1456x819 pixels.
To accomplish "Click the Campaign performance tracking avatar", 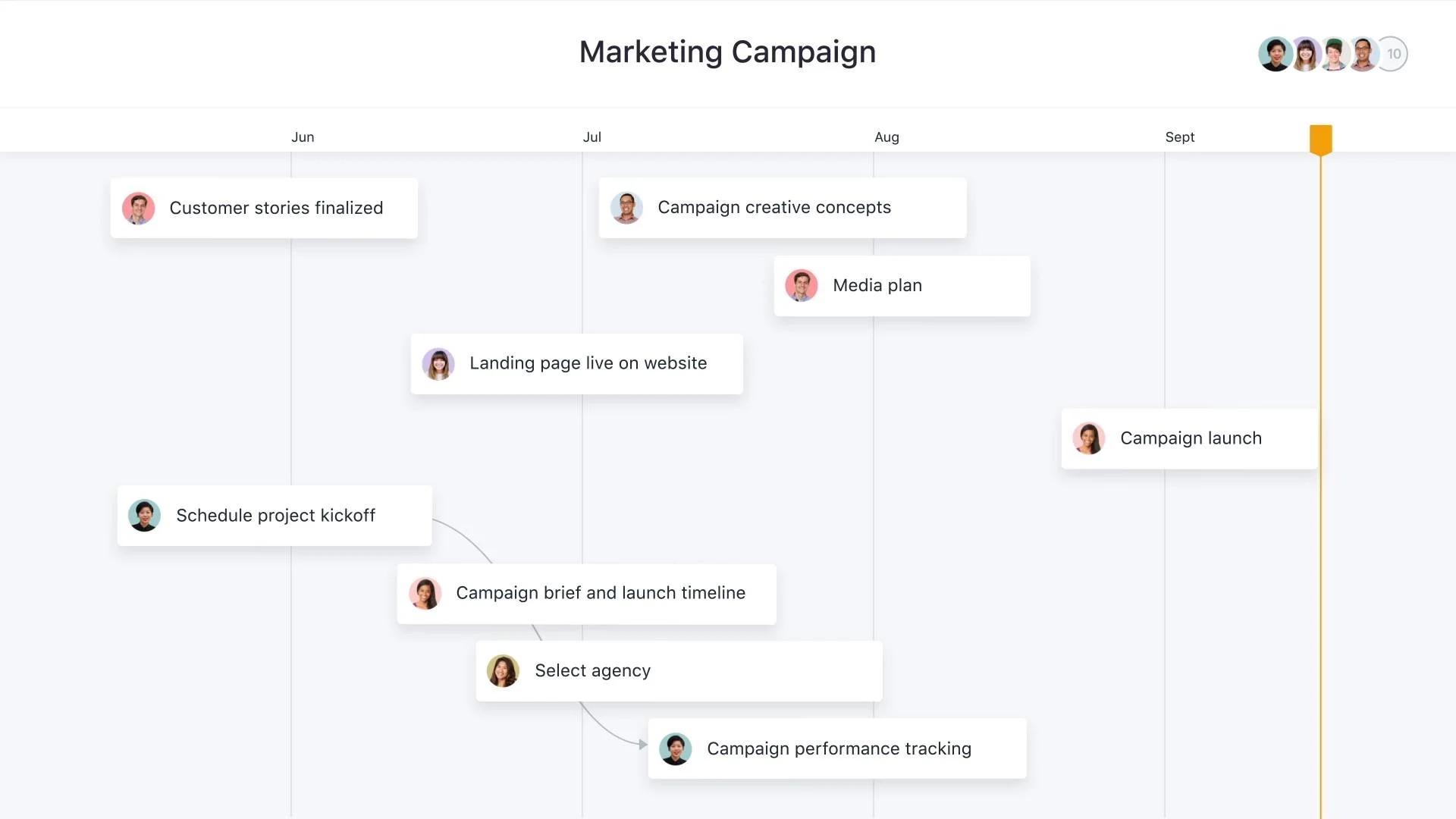I will (x=676, y=748).
